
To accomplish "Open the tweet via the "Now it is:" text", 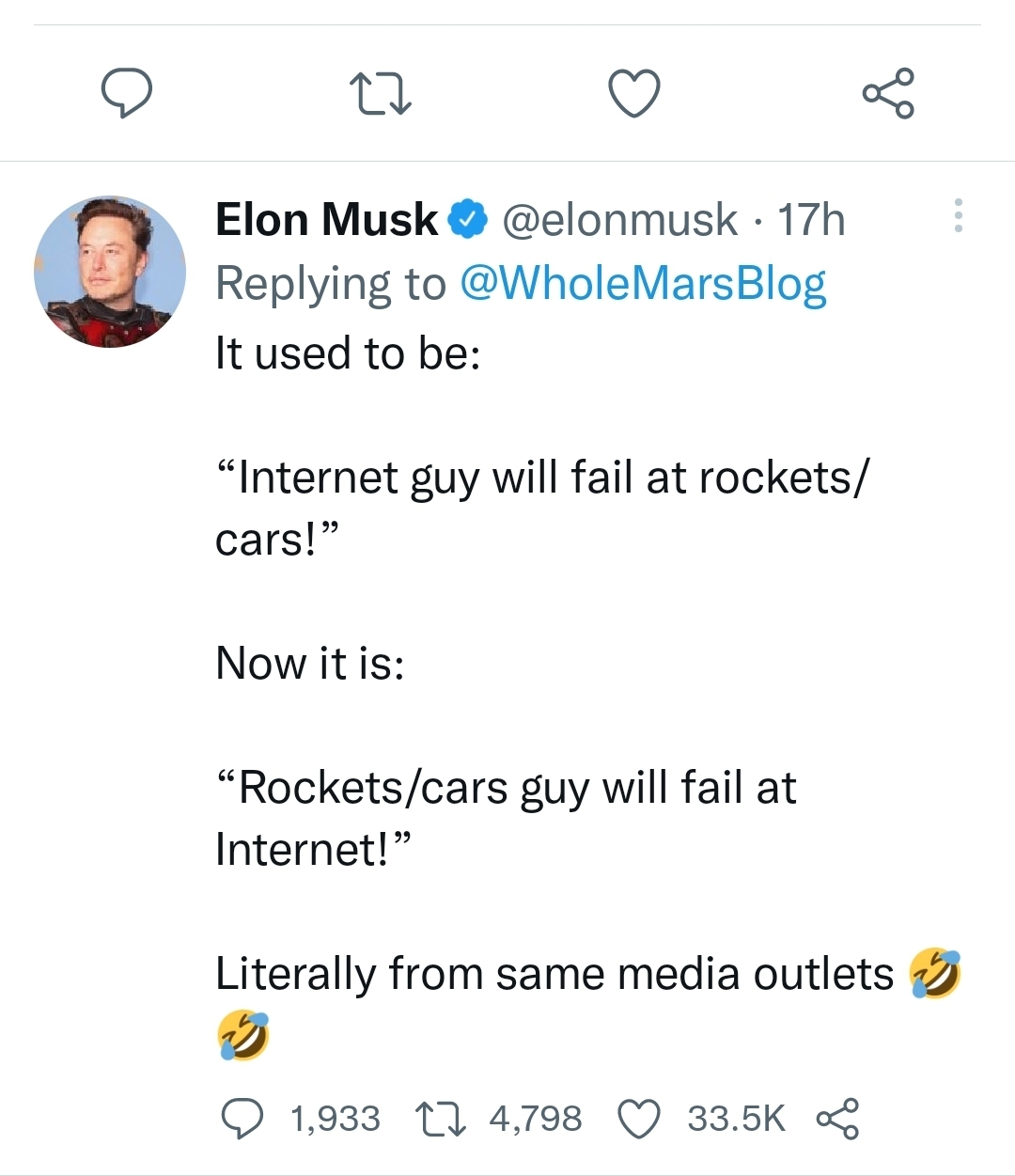I will point(310,663).
